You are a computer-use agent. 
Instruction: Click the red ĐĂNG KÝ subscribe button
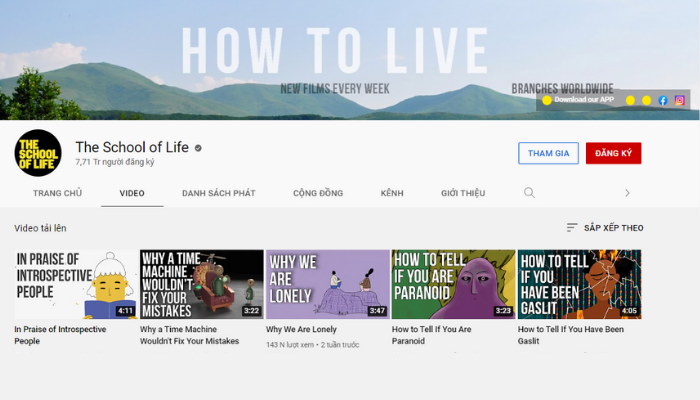613,153
